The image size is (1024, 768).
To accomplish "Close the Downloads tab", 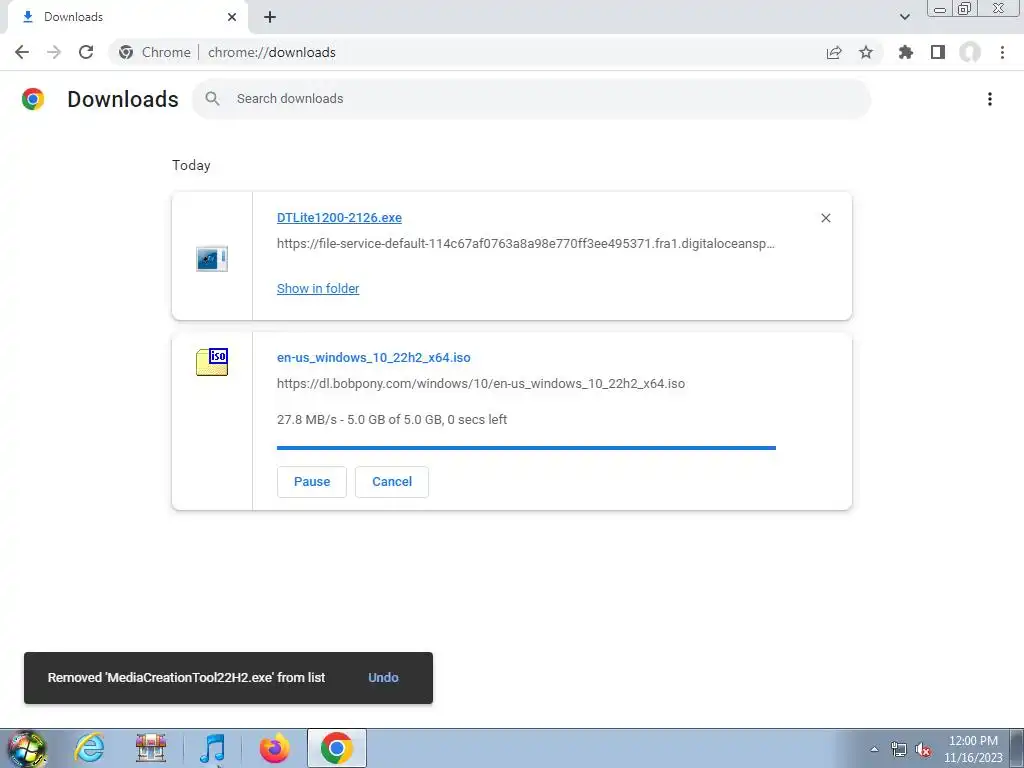I will pos(232,17).
